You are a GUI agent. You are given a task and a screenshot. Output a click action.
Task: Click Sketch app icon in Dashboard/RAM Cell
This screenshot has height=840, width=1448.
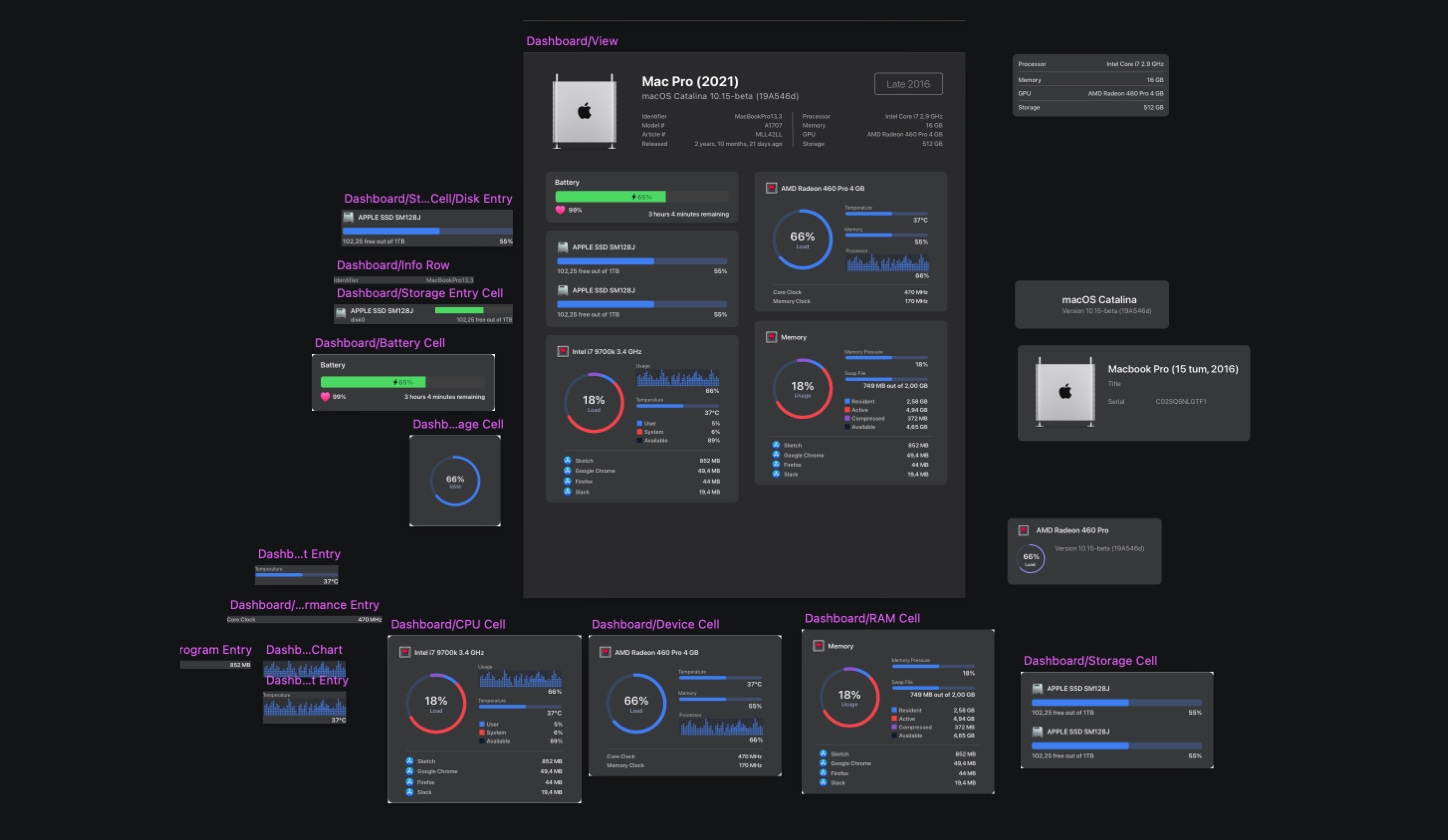(x=823, y=753)
